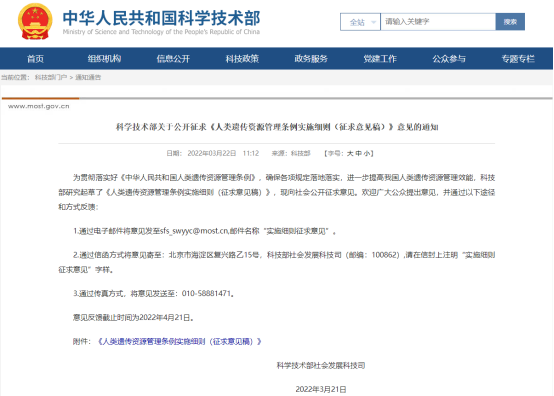
Task: Open the 党建工作 menu item
Action: click(x=380, y=59)
